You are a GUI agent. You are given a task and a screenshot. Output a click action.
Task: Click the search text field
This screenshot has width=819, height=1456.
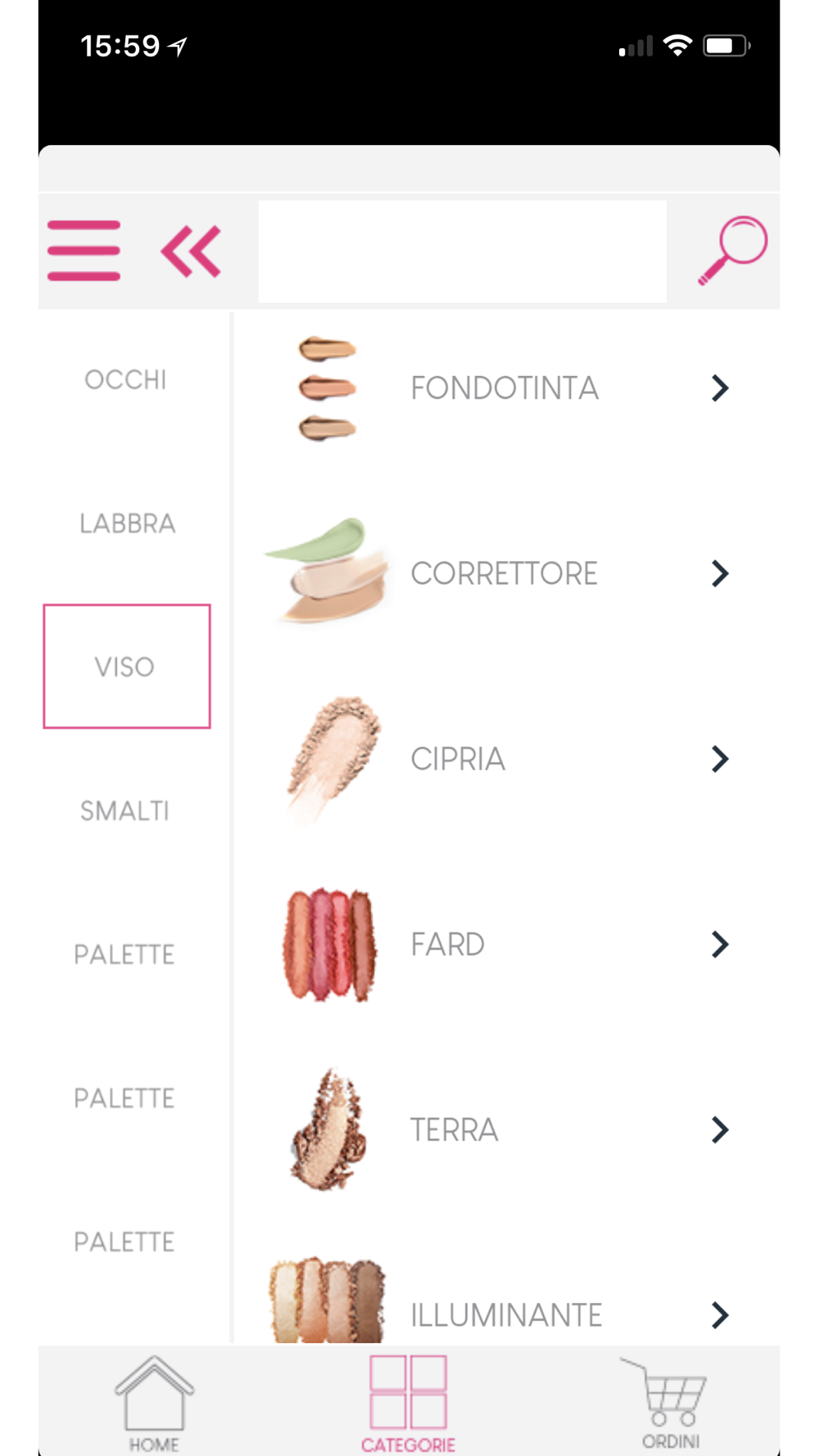pos(462,251)
